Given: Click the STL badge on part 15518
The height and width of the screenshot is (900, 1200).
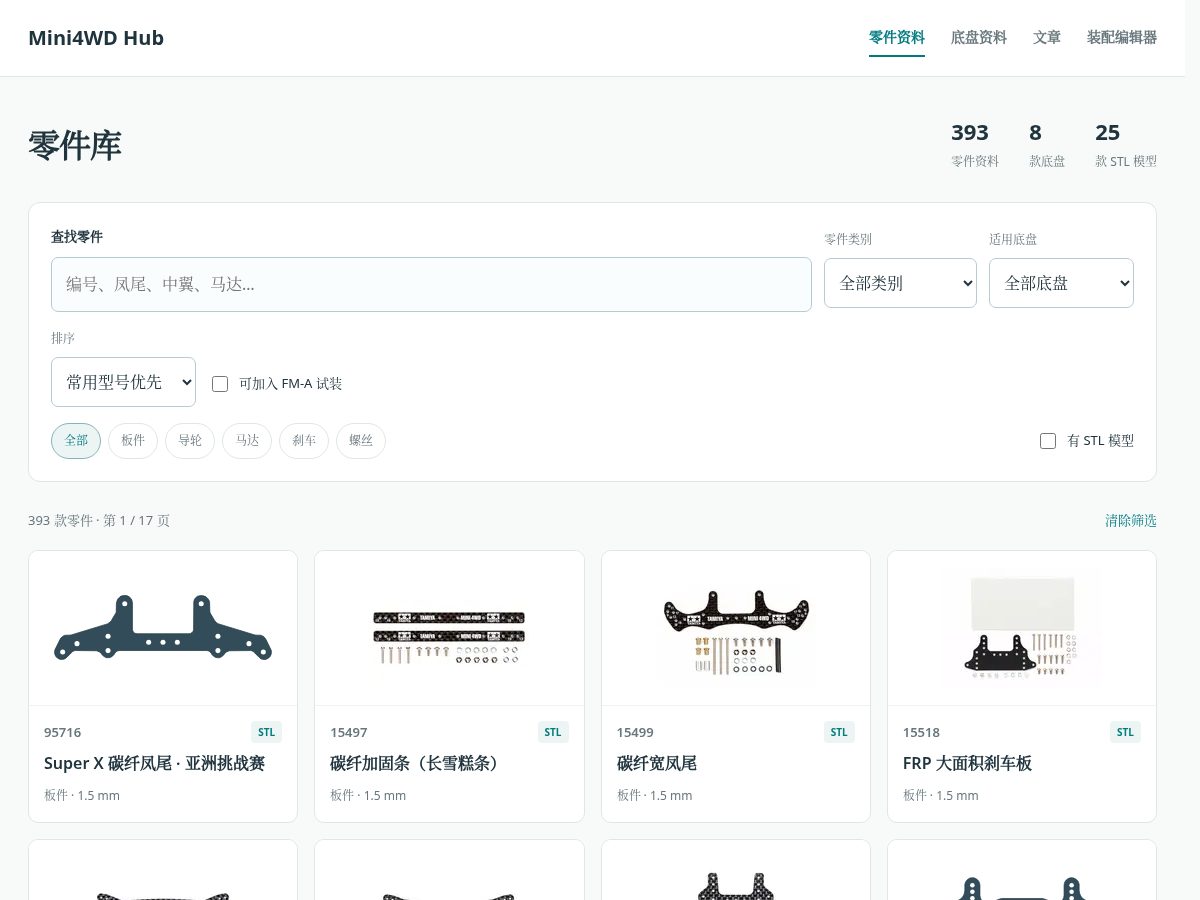Looking at the screenshot, I should tap(1125, 732).
